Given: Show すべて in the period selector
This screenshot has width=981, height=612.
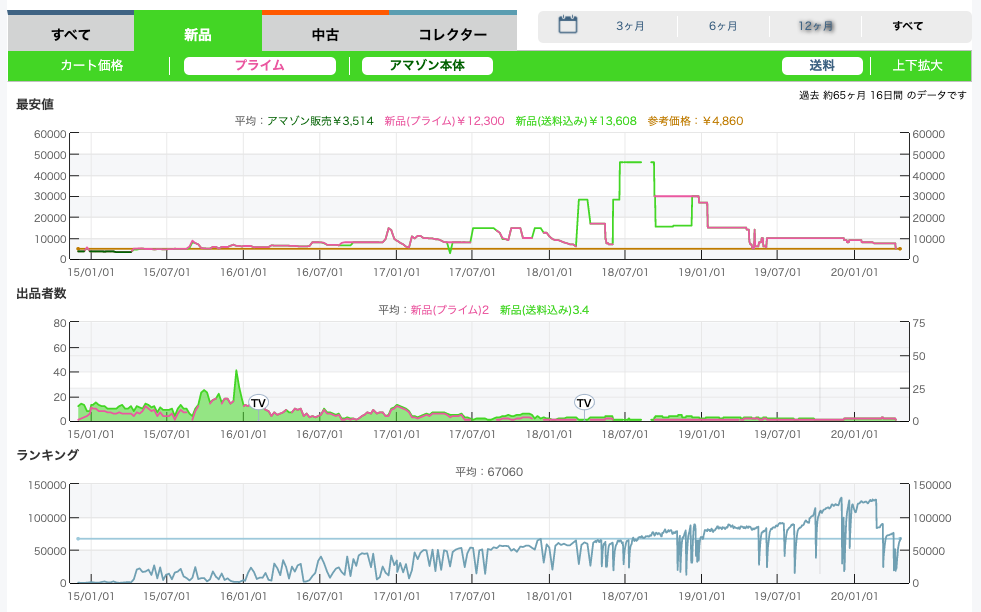Looking at the screenshot, I should point(908,26).
